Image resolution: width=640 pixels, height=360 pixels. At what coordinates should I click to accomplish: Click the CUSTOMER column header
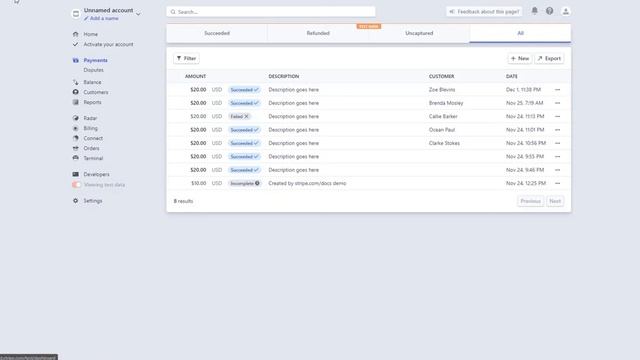[x=441, y=76]
